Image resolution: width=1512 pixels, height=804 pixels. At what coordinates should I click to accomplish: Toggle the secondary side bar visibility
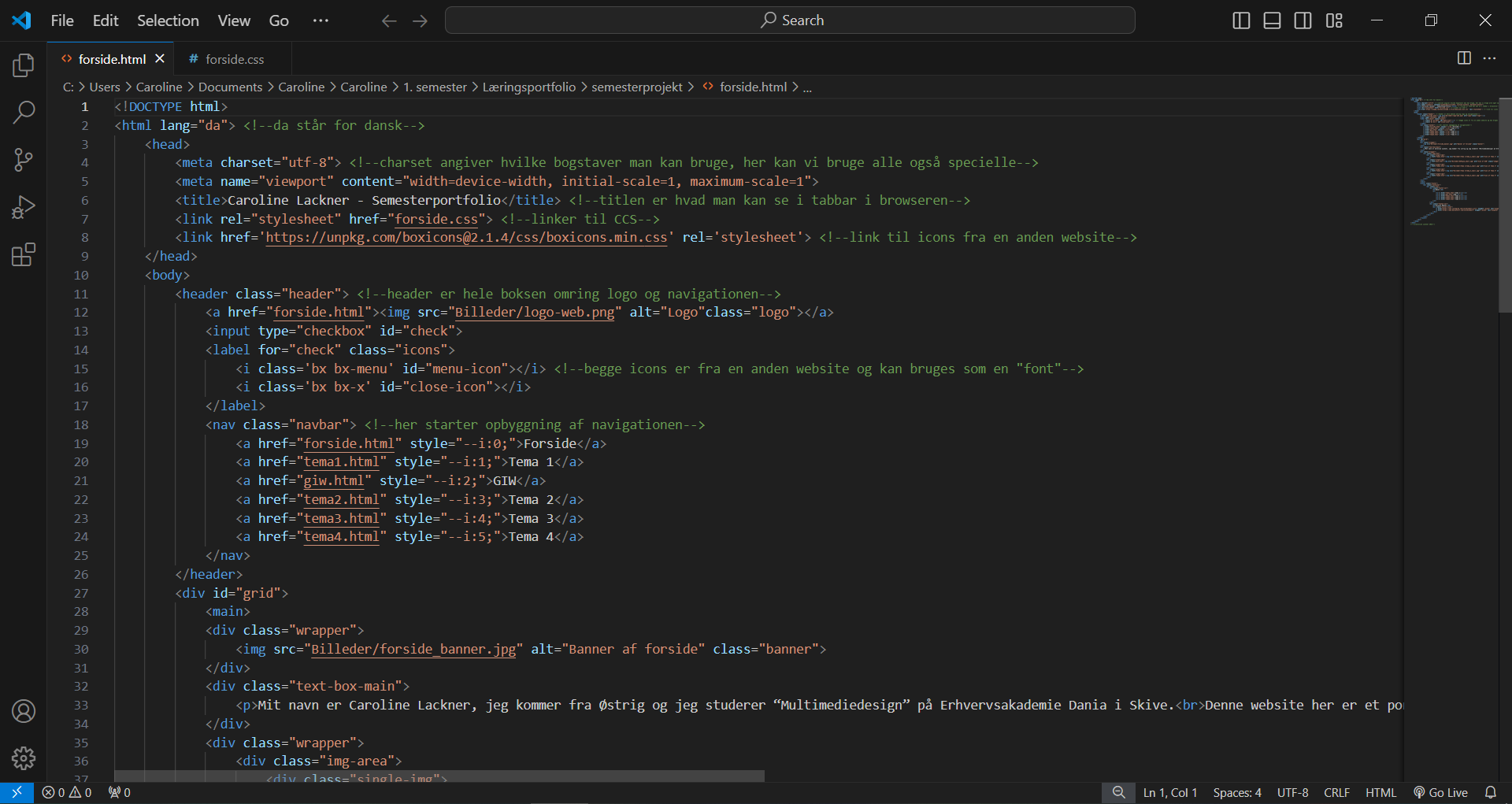tap(1303, 20)
